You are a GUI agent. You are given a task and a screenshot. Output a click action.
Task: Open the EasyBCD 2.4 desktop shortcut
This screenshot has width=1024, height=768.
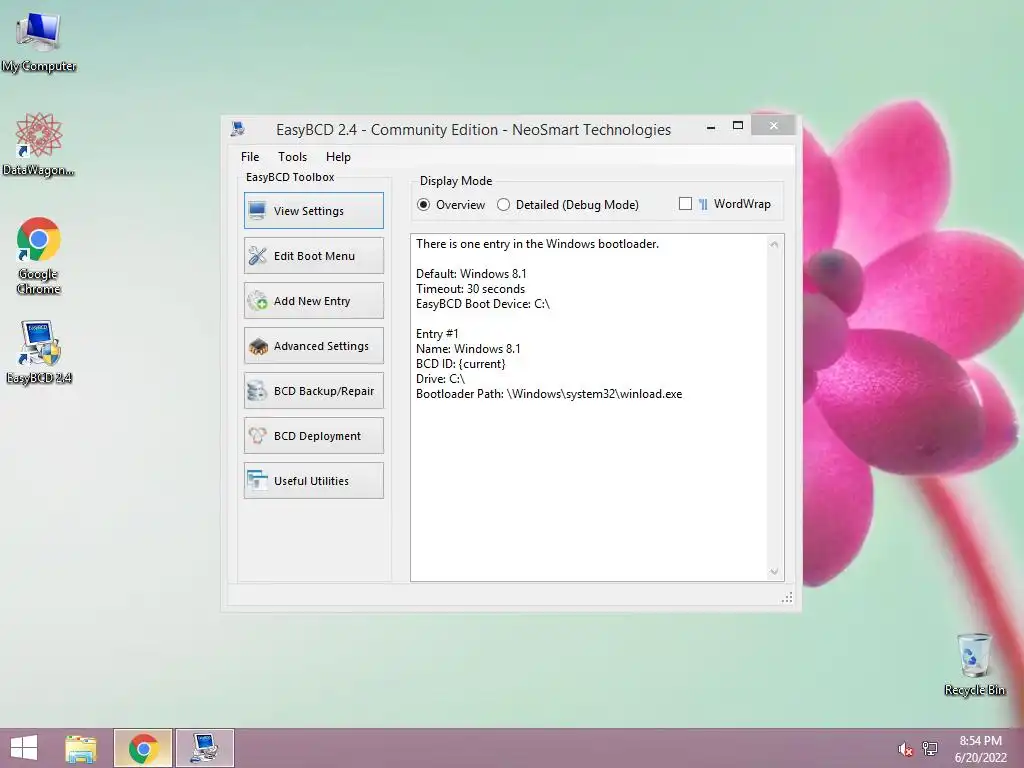39,352
